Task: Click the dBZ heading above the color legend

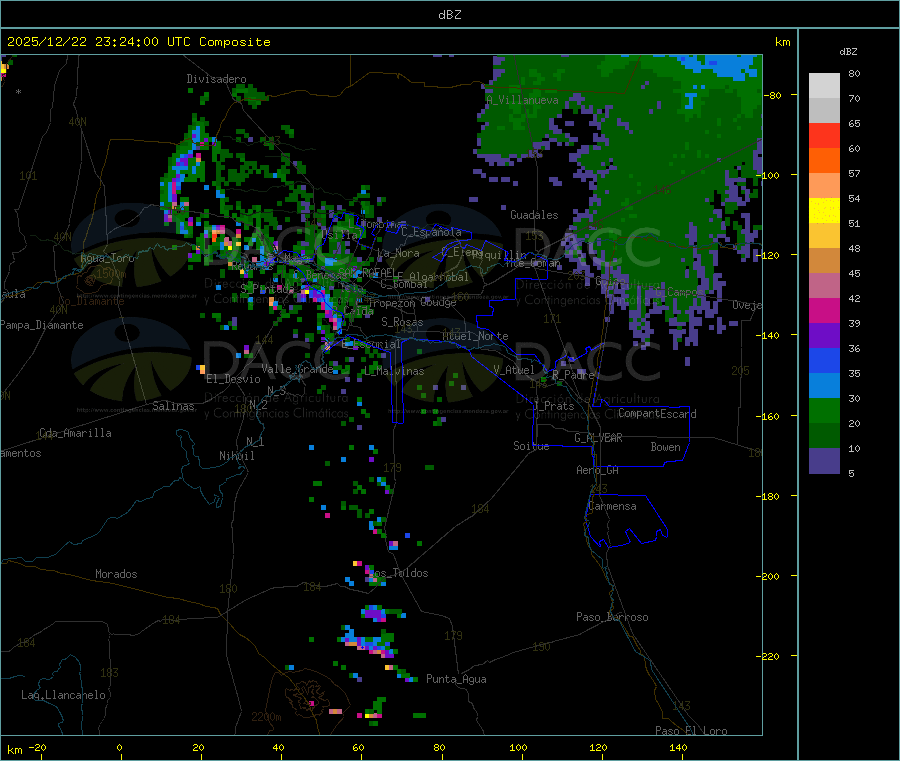Action: click(848, 52)
